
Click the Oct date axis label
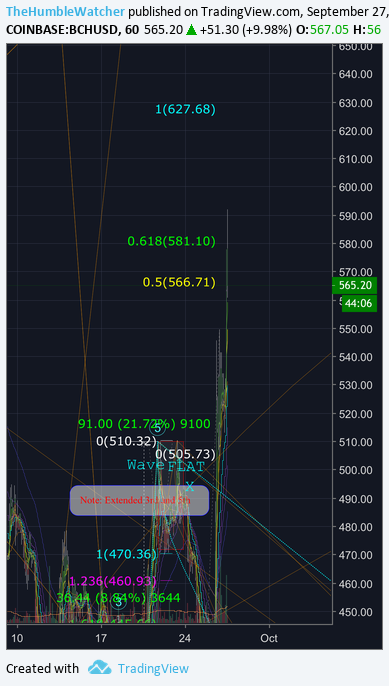click(269, 638)
